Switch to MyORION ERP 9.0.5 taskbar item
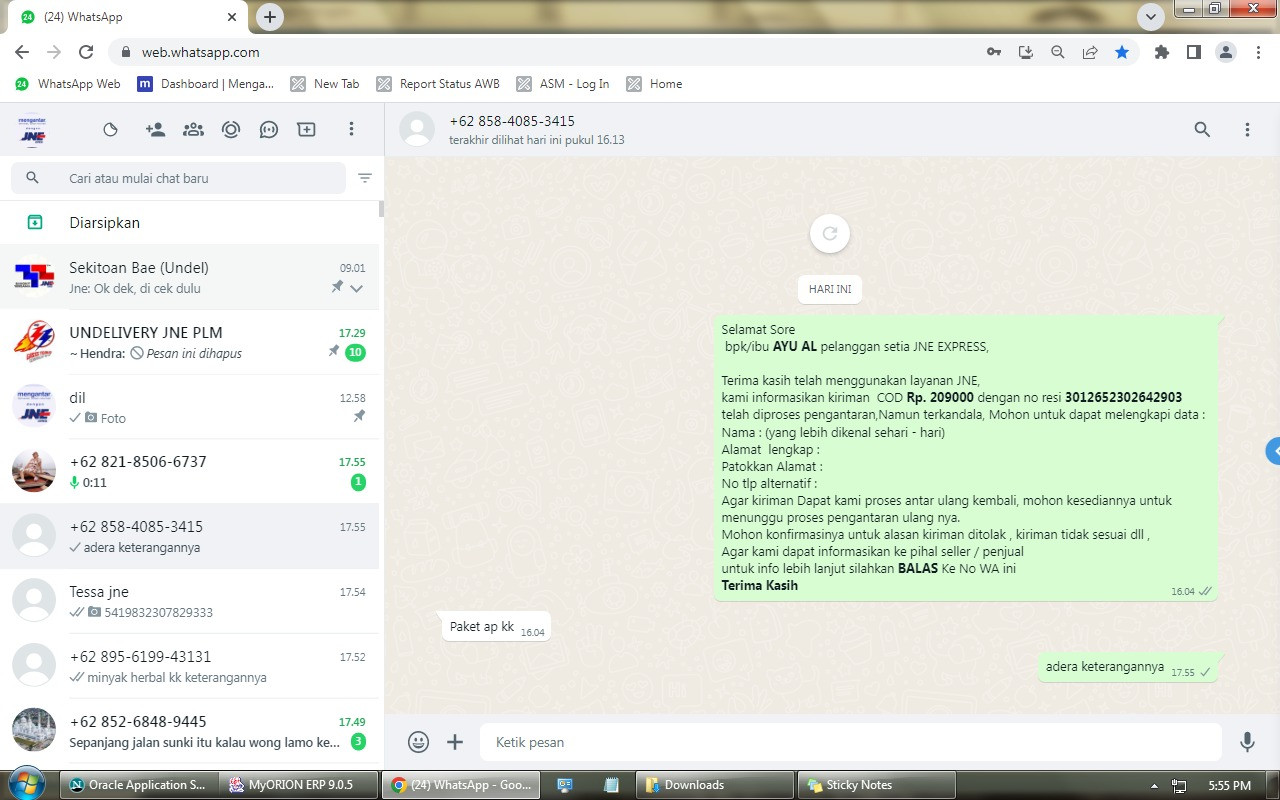This screenshot has height=800, width=1280. 300,785
